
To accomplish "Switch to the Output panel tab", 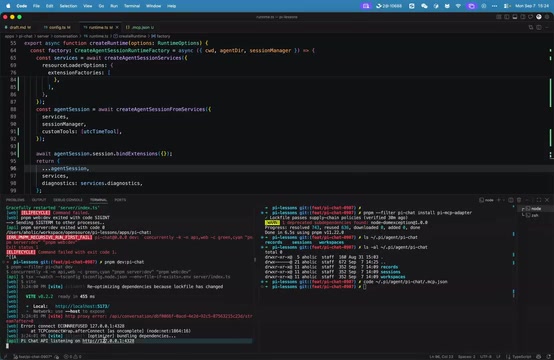I will 39,200.
